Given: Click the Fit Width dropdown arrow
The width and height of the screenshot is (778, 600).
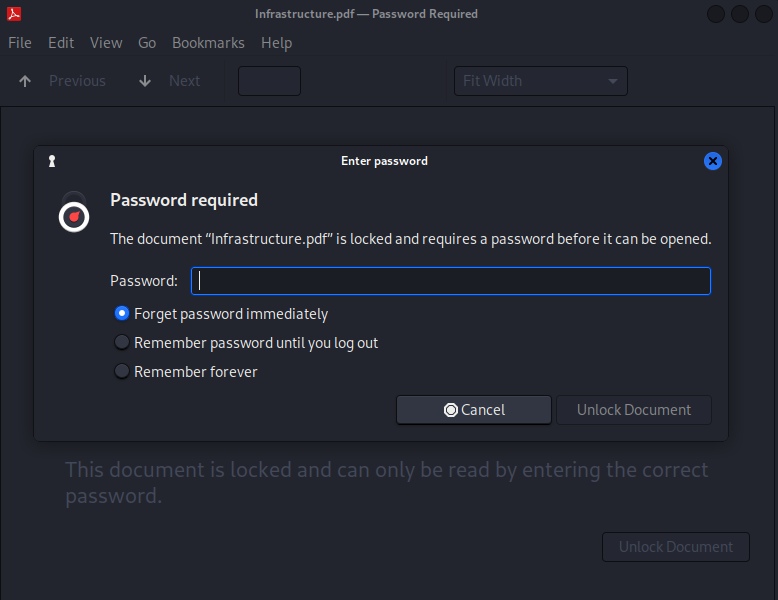Looking at the screenshot, I should 613,81.
